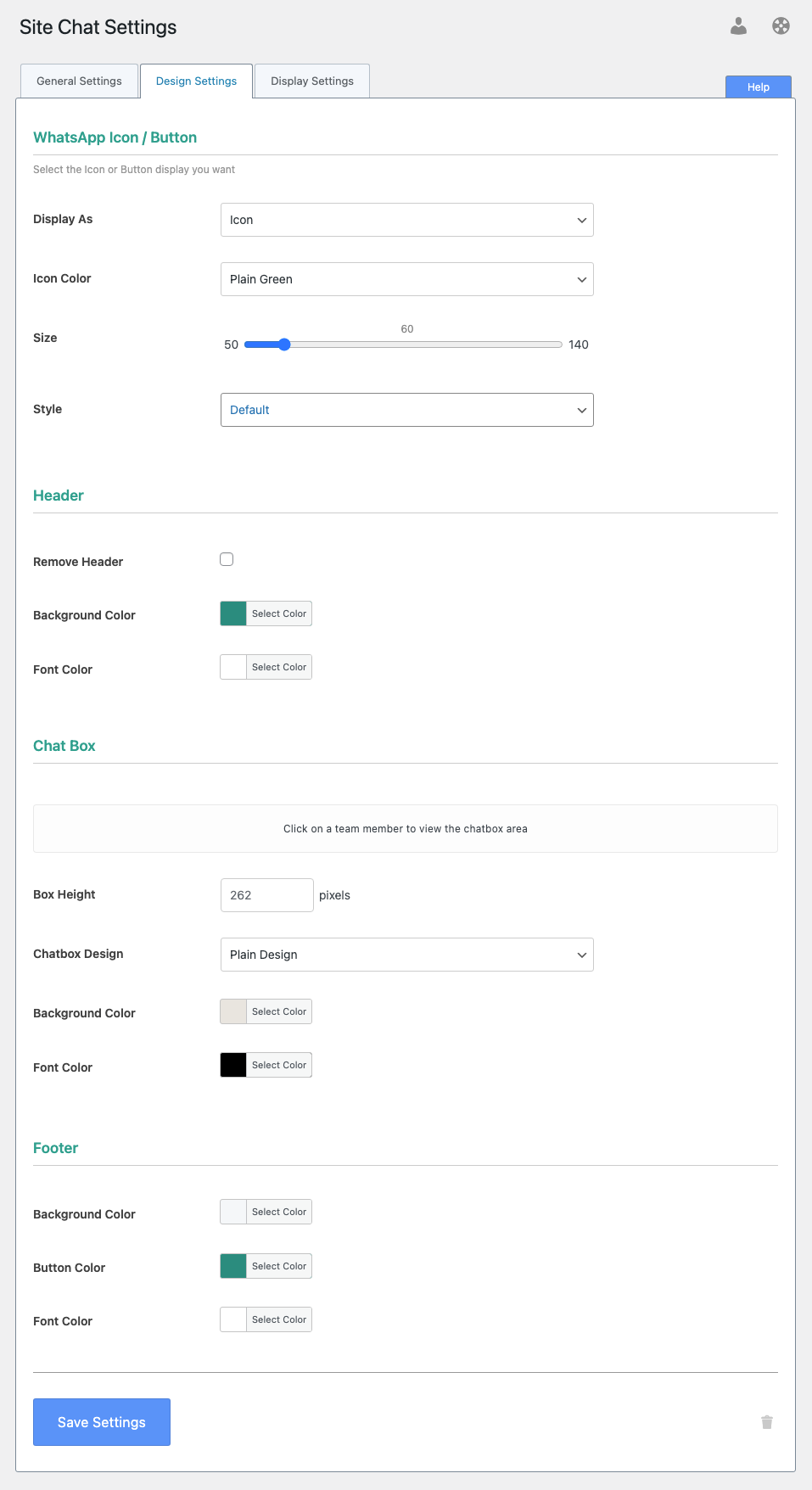This screenshot has height=1490, width=812.
Task: Switch to the General Settings tab
Action: [79, 81]
